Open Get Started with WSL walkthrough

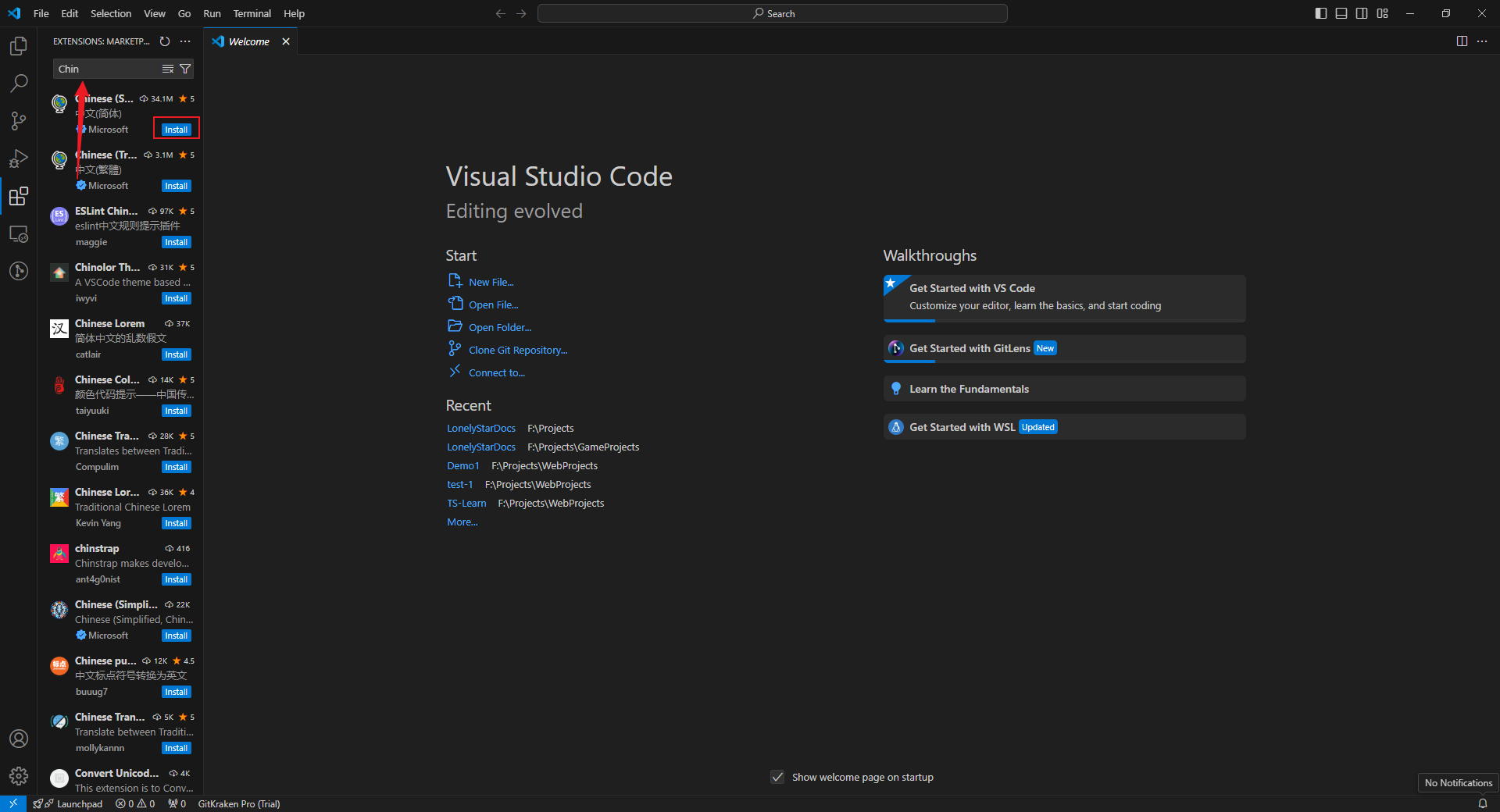[1064, 427]
